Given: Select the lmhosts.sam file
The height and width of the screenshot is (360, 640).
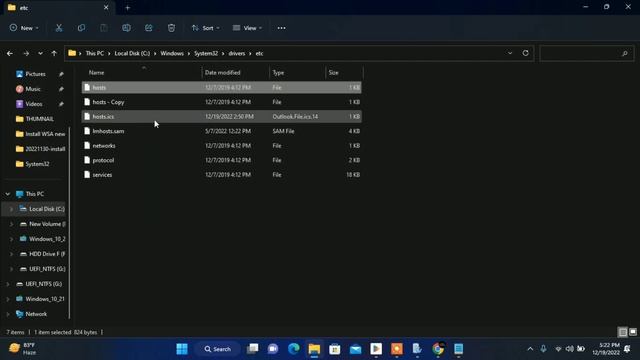Looking at the screenshot, I should click(221, 131).
